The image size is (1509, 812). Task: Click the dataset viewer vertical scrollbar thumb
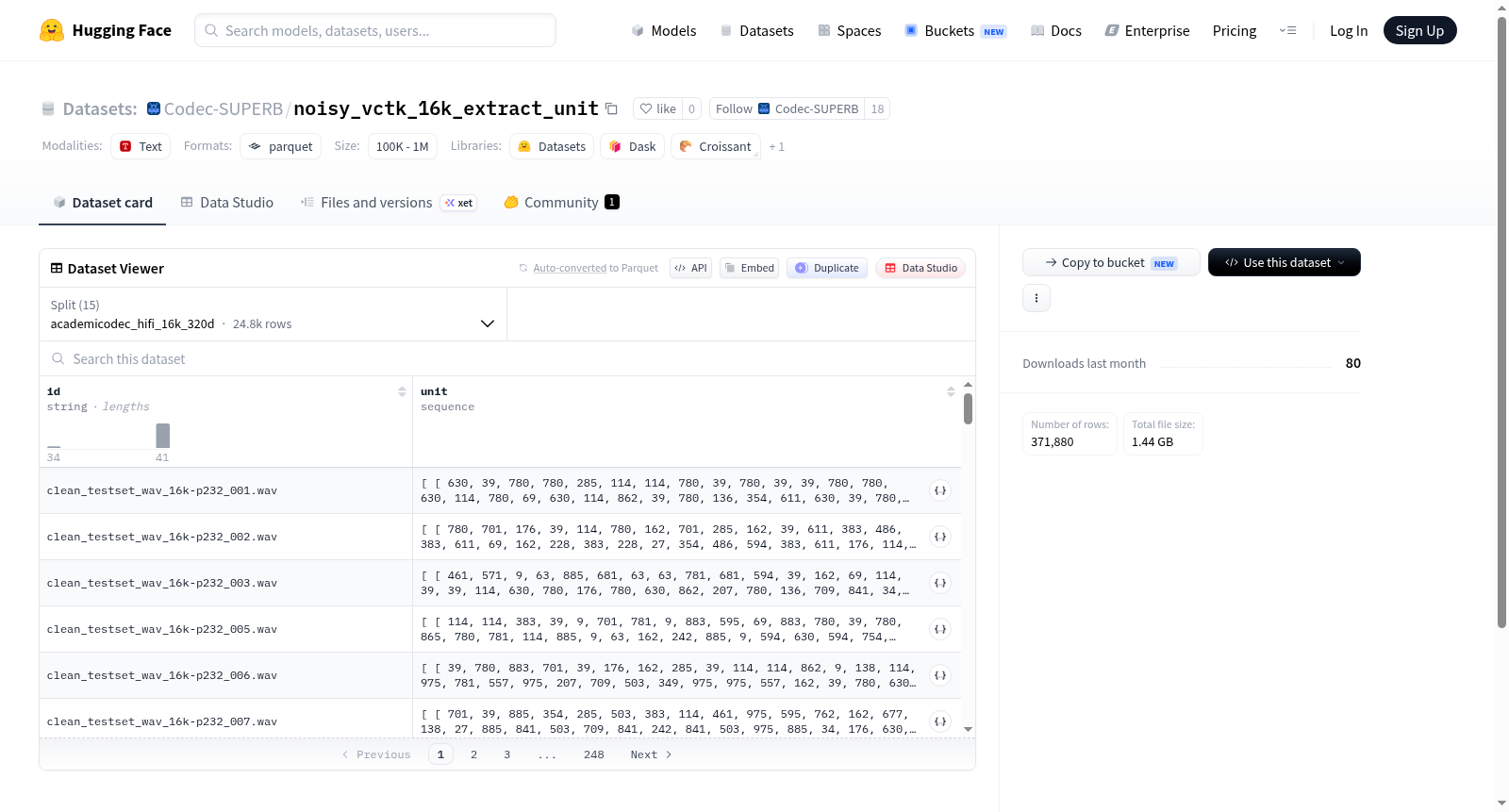968,409
